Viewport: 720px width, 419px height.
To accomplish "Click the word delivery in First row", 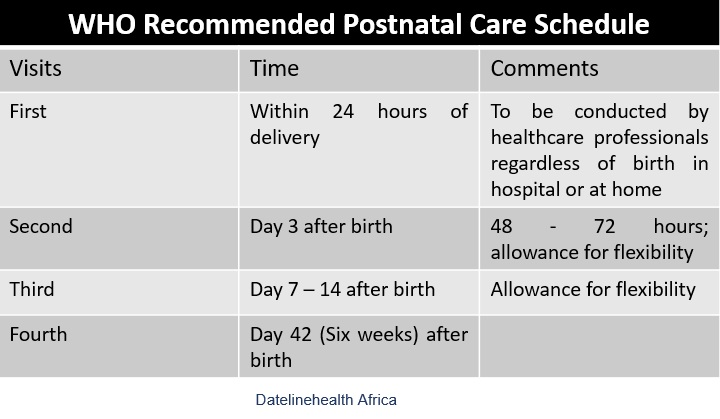I will point(285,138).
